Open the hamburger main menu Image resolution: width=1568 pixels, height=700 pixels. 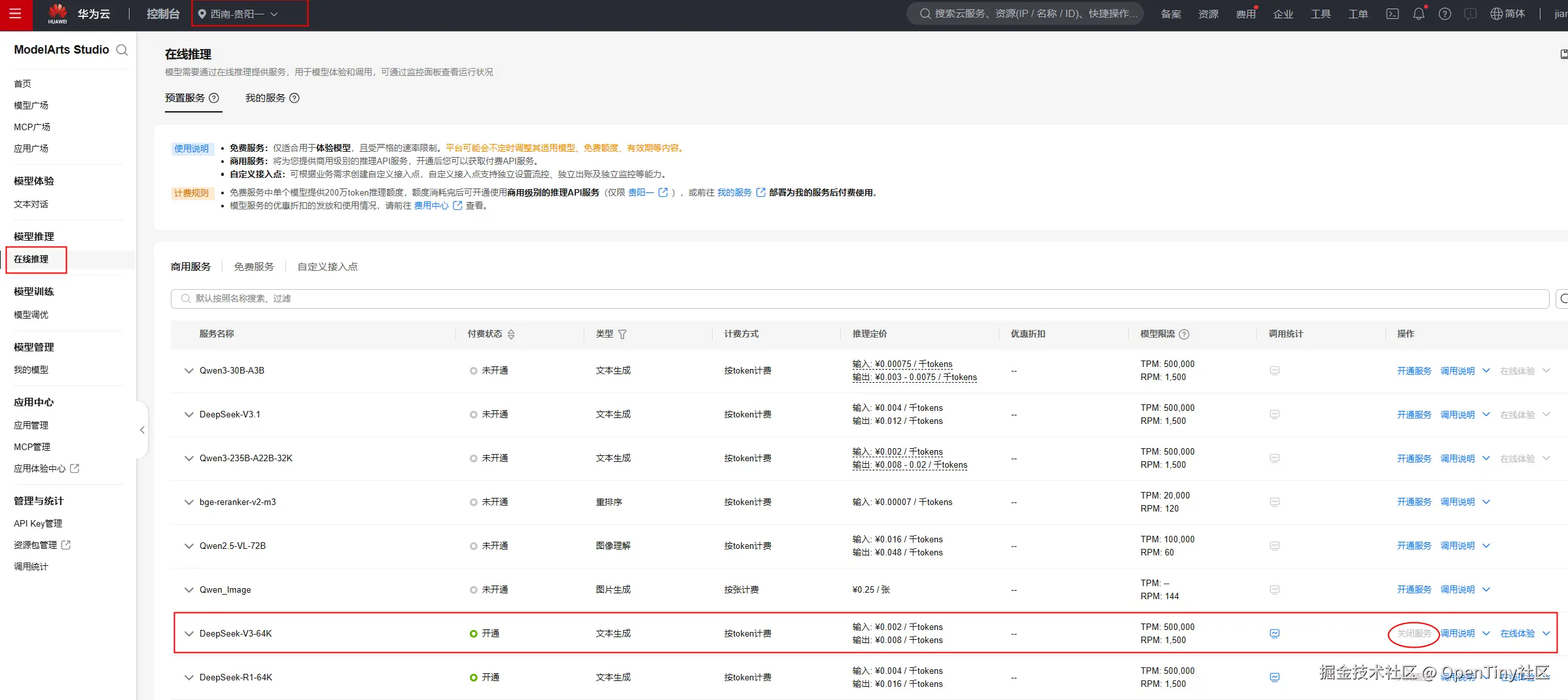point(16,14)
